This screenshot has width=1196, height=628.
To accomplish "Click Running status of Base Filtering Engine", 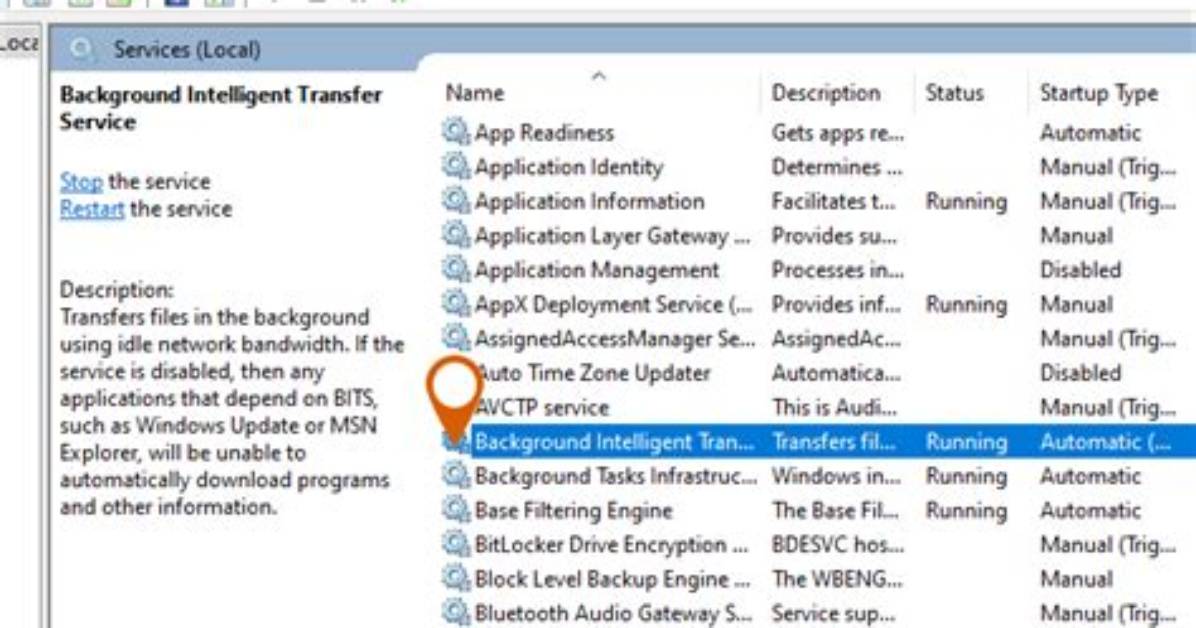I will (x=966, y=510).
